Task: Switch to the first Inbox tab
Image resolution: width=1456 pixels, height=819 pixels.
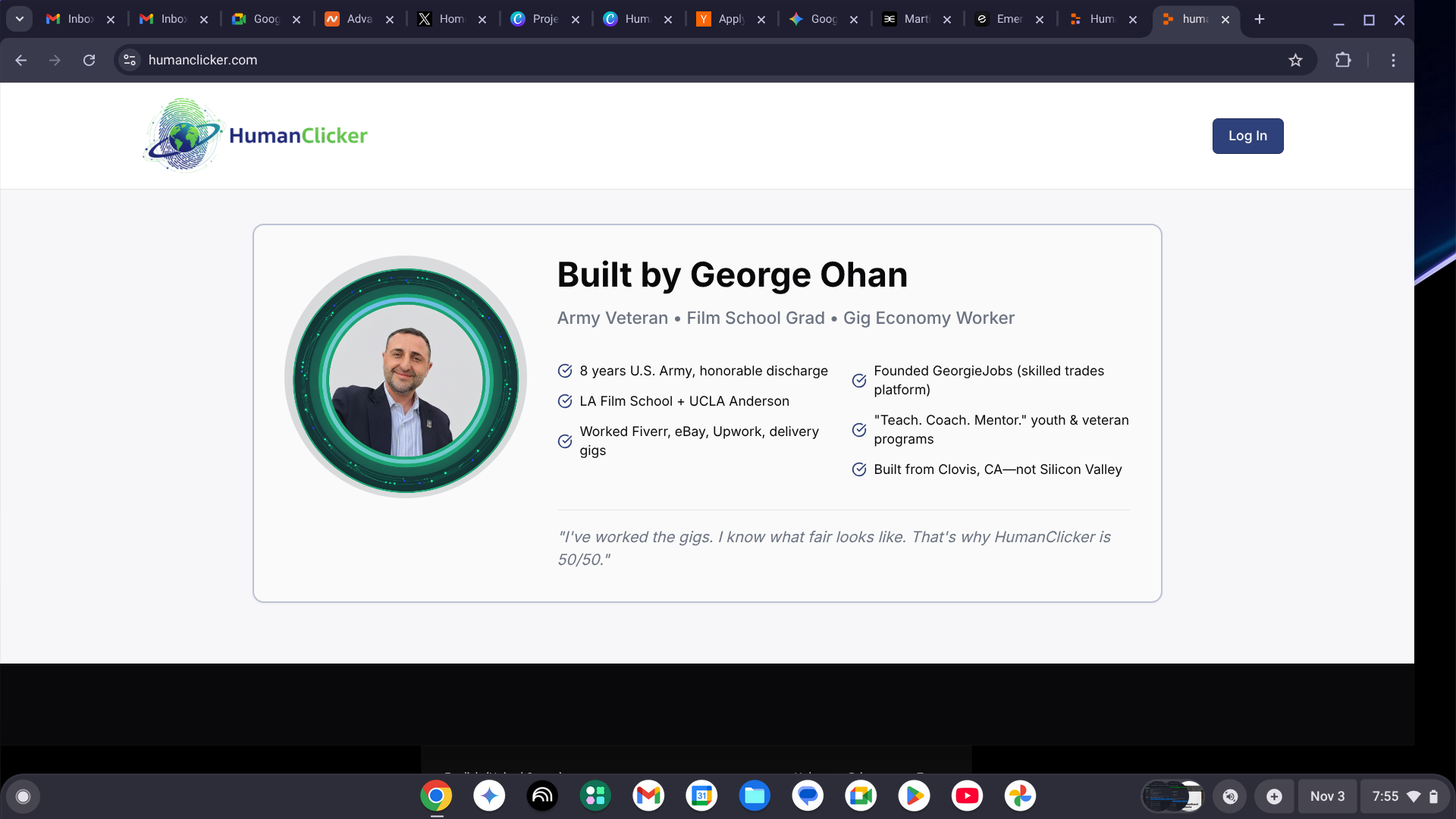Action: click(76, 19)
